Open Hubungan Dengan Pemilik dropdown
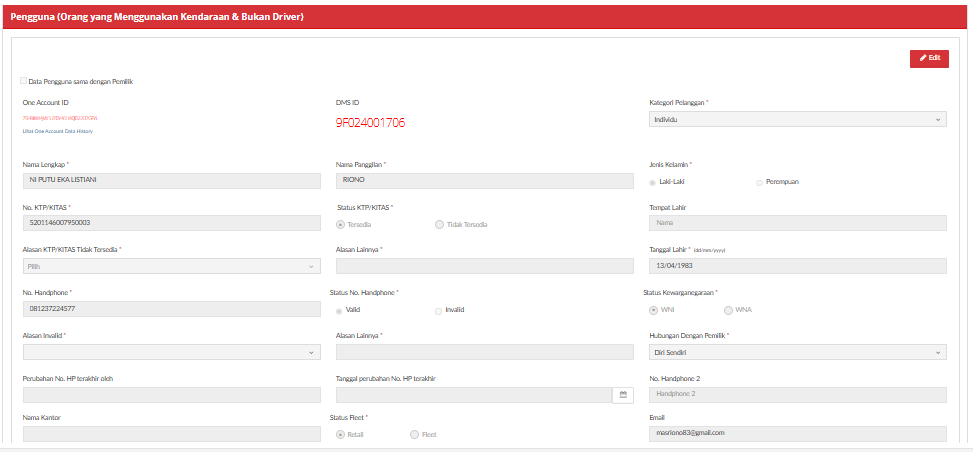Viewport: 973px width, 452px height. (x=797, y=352)
